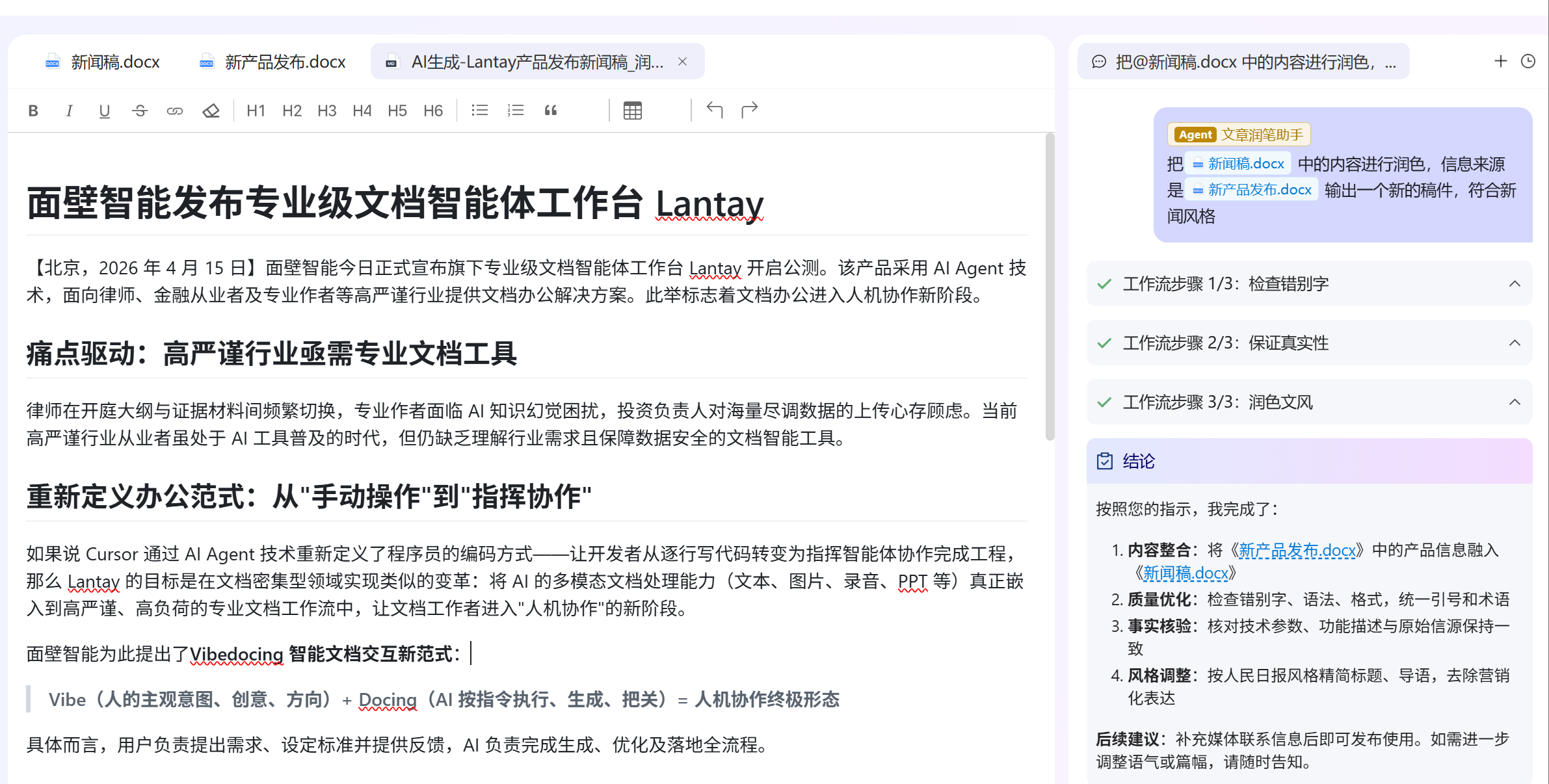This screenshot has height=784, width=1549.
Task: Insert a hyperlink
Action: coord(175,110)
